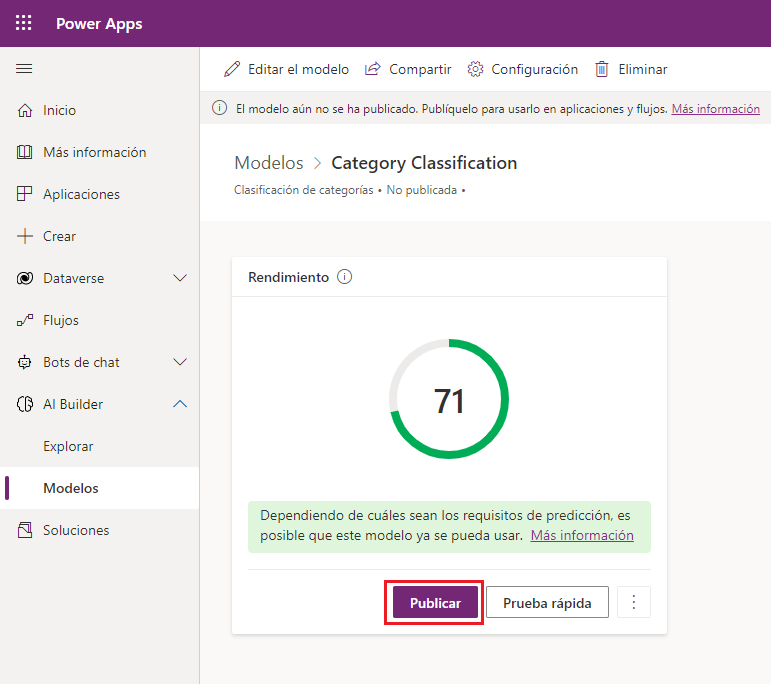The image size is (771, 684).
Task: Click the AI Builder brain icon
Action: (25, 404)
